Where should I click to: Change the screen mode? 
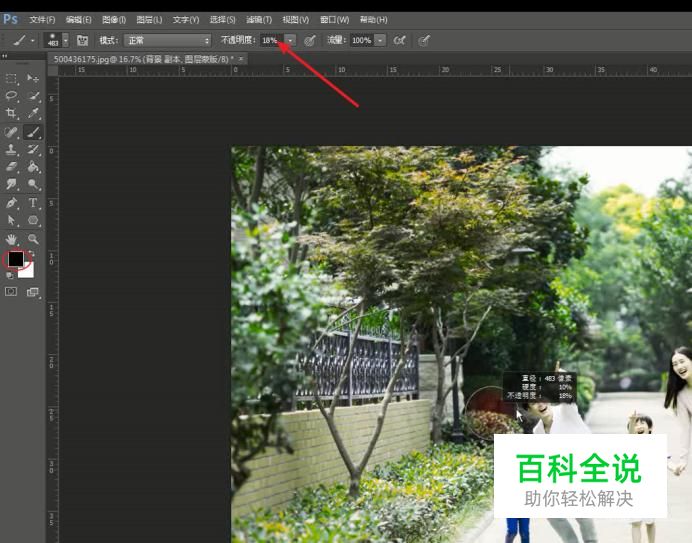33,292
